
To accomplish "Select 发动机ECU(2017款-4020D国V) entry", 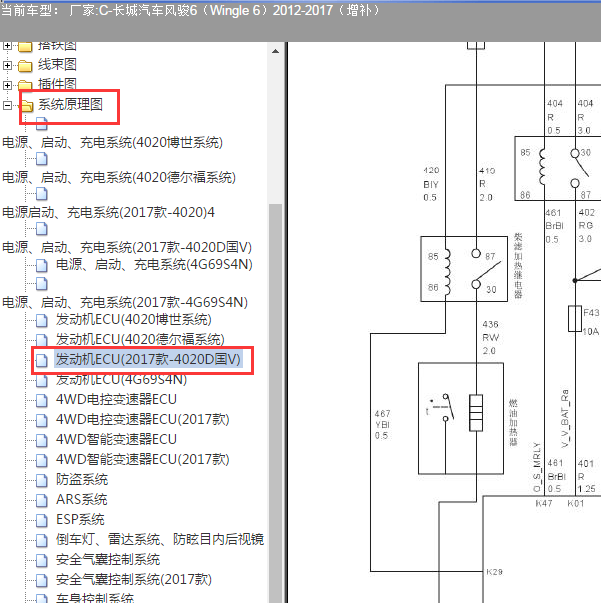I will coord(148,359).
